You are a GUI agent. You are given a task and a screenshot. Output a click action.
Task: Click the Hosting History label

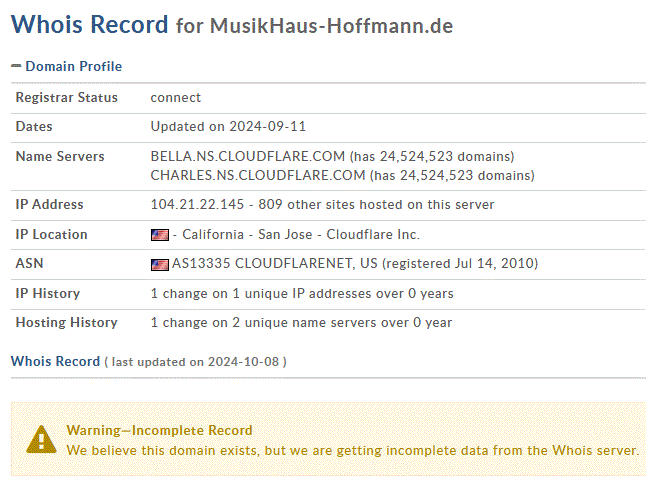point(66,322)
